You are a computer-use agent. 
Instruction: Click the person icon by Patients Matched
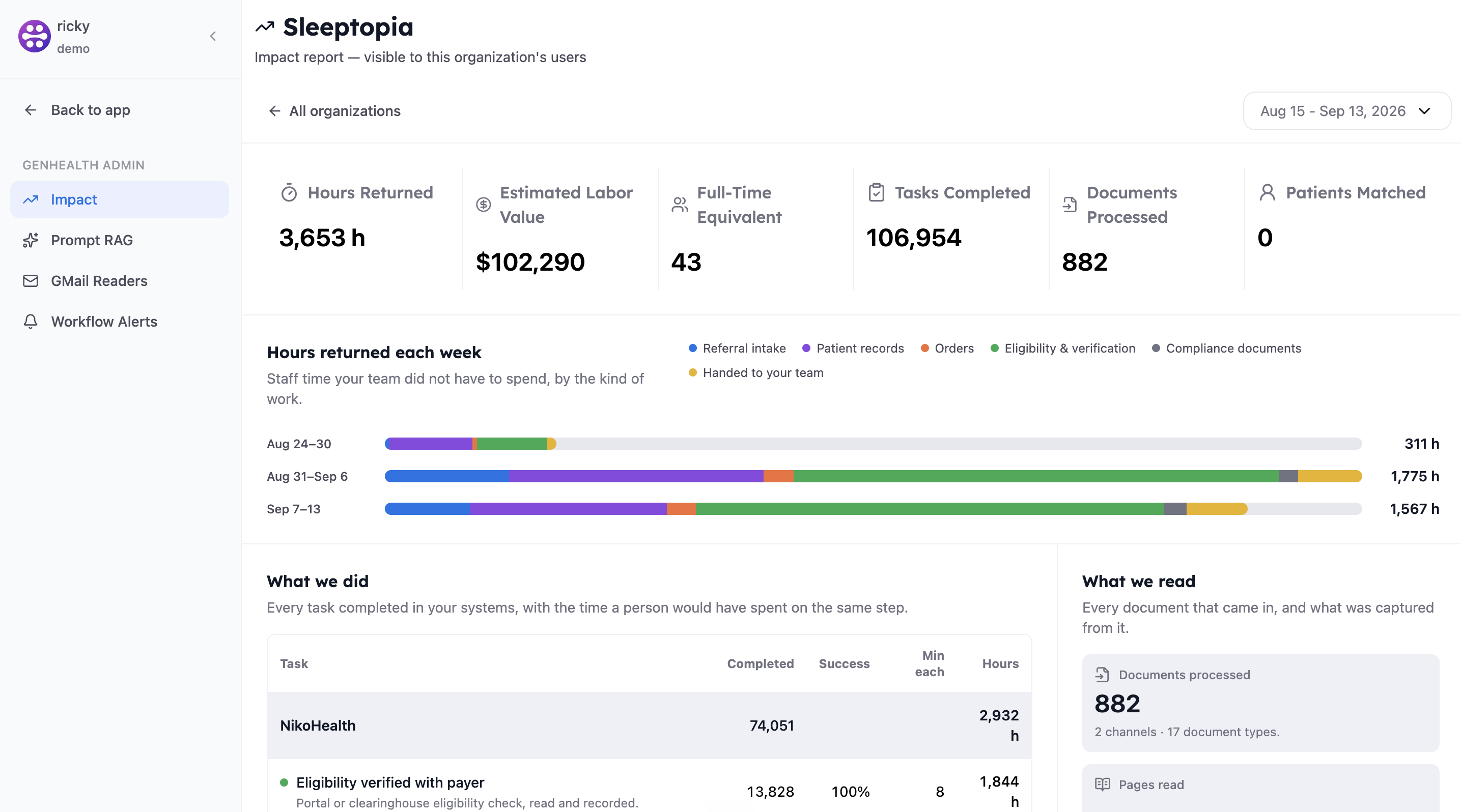pos(1267,193)
